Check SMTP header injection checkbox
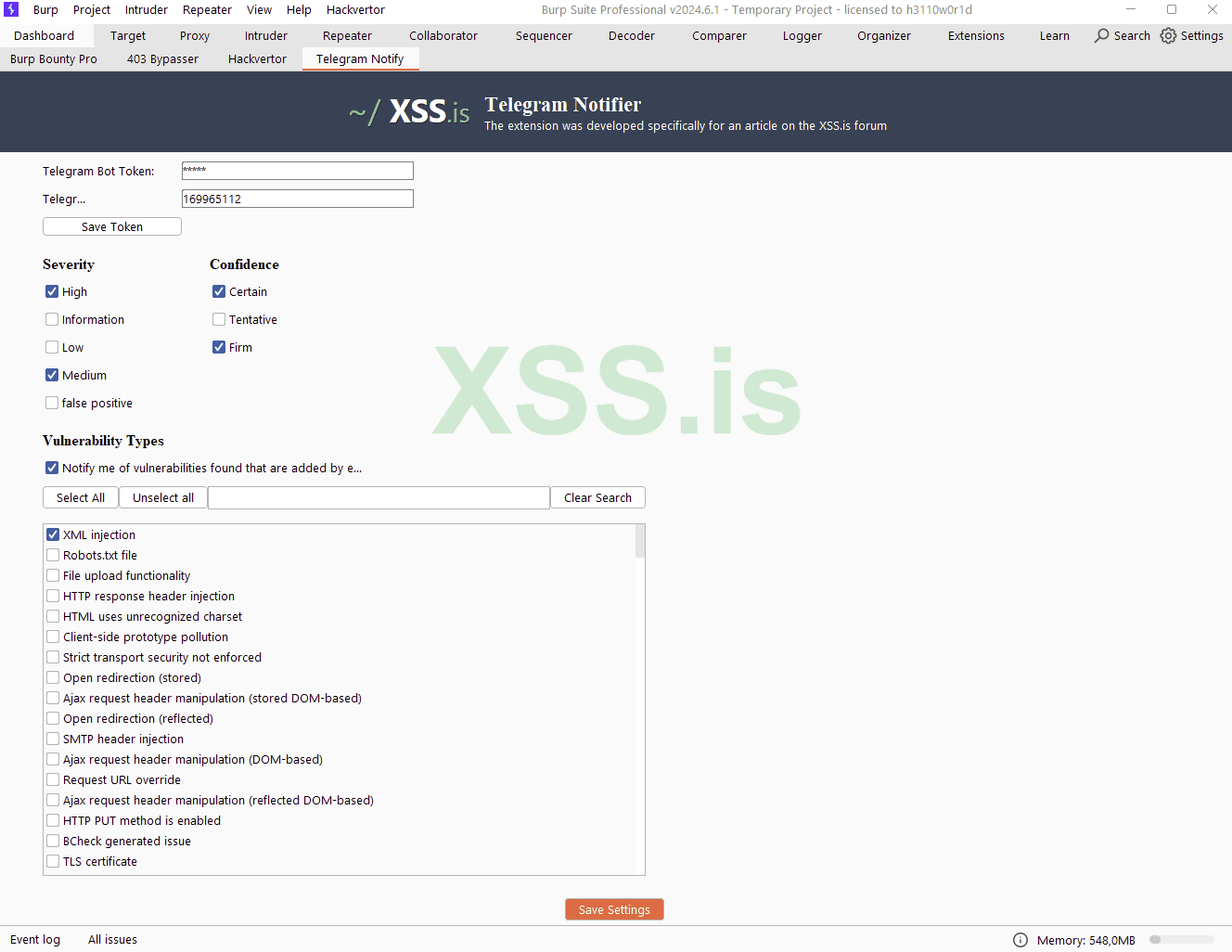 [x=53, y=739]
